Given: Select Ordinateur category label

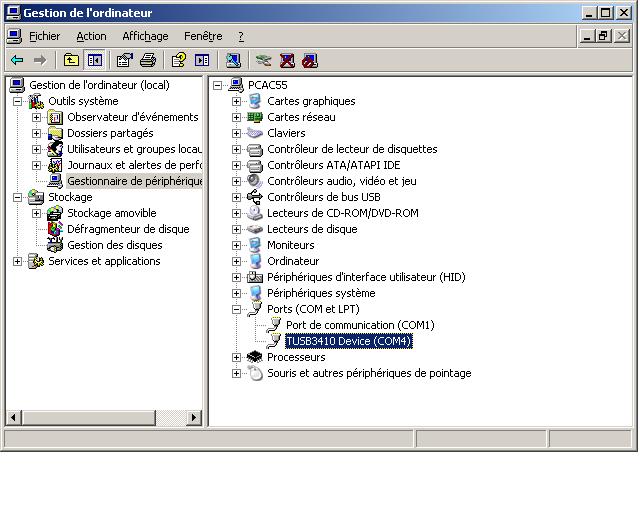Looking at the screenshot, I should (x=293, y=261).
